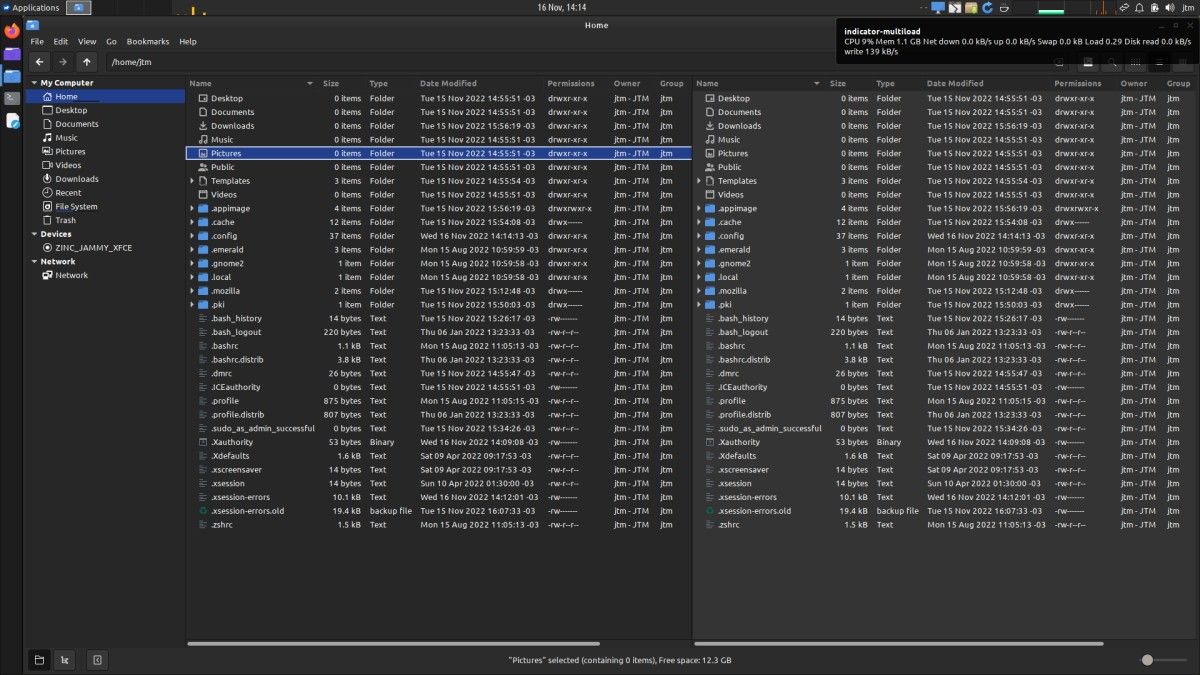Toggle the Places view in the sidebar

39,660
